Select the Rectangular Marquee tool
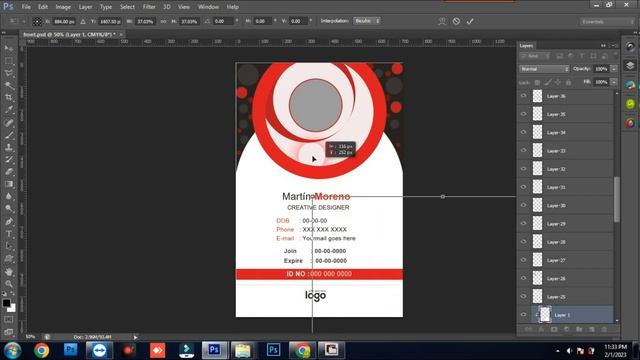This screenshot has height=360, width=640. pos(9,61)
